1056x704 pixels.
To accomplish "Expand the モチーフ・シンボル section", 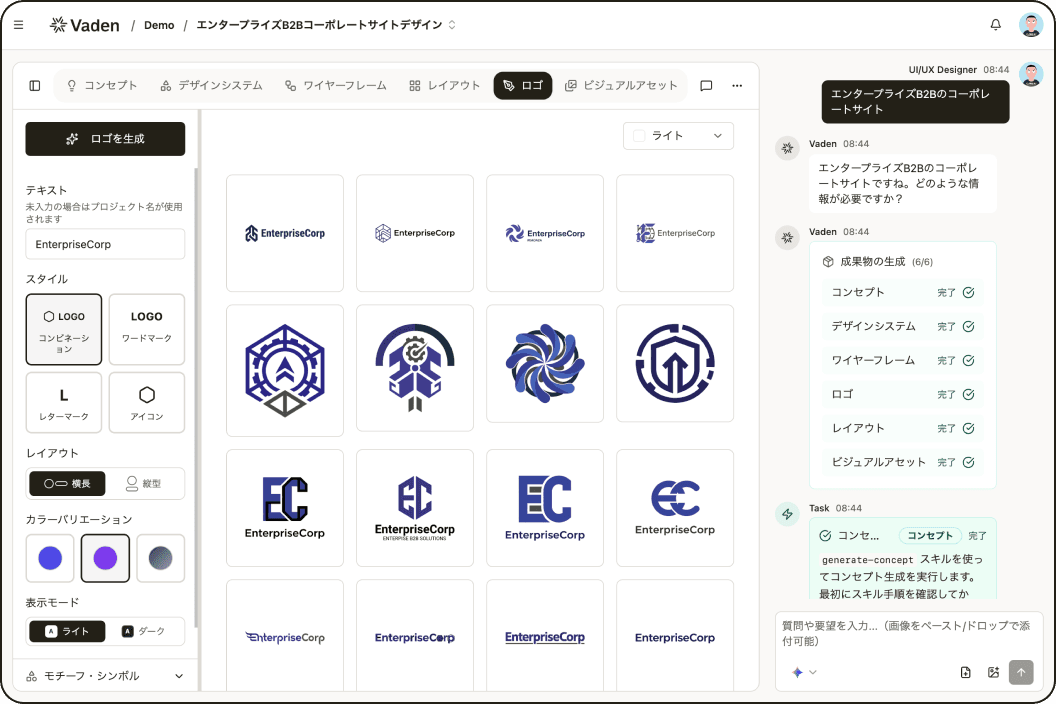I will [x=105, y=675].
